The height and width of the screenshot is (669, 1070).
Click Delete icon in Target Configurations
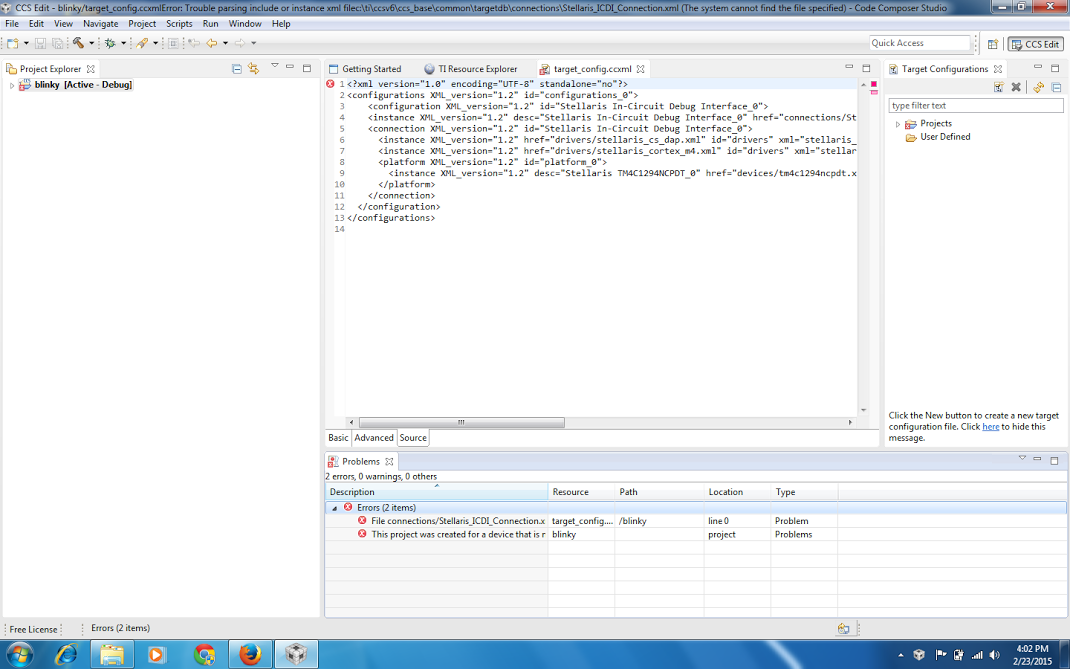[1016, 87]
